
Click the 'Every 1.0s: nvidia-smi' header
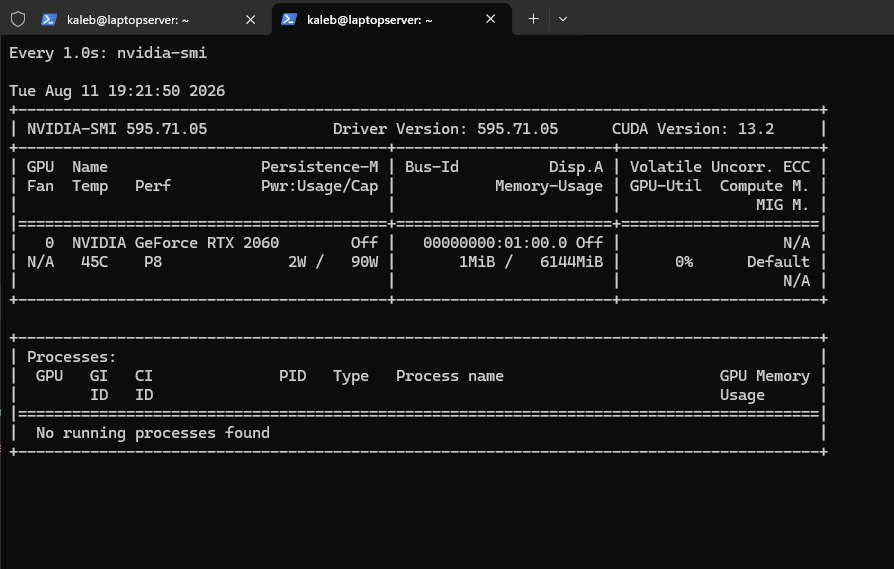tap(108, 53)
